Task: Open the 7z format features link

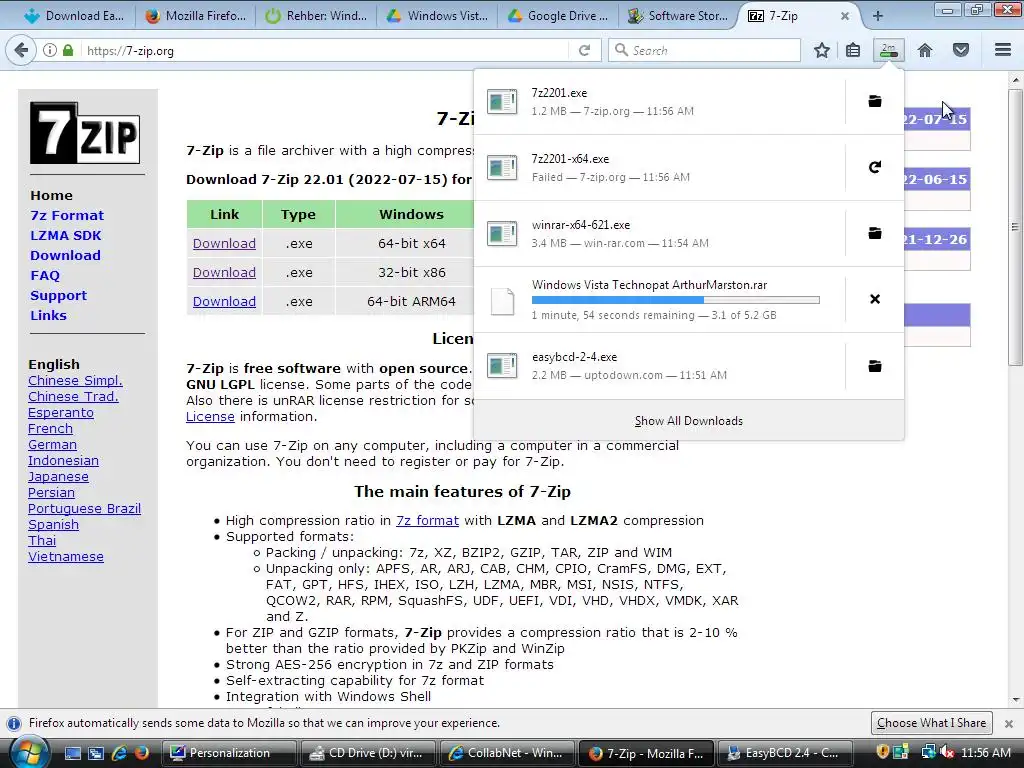Action: coord(427,520)
